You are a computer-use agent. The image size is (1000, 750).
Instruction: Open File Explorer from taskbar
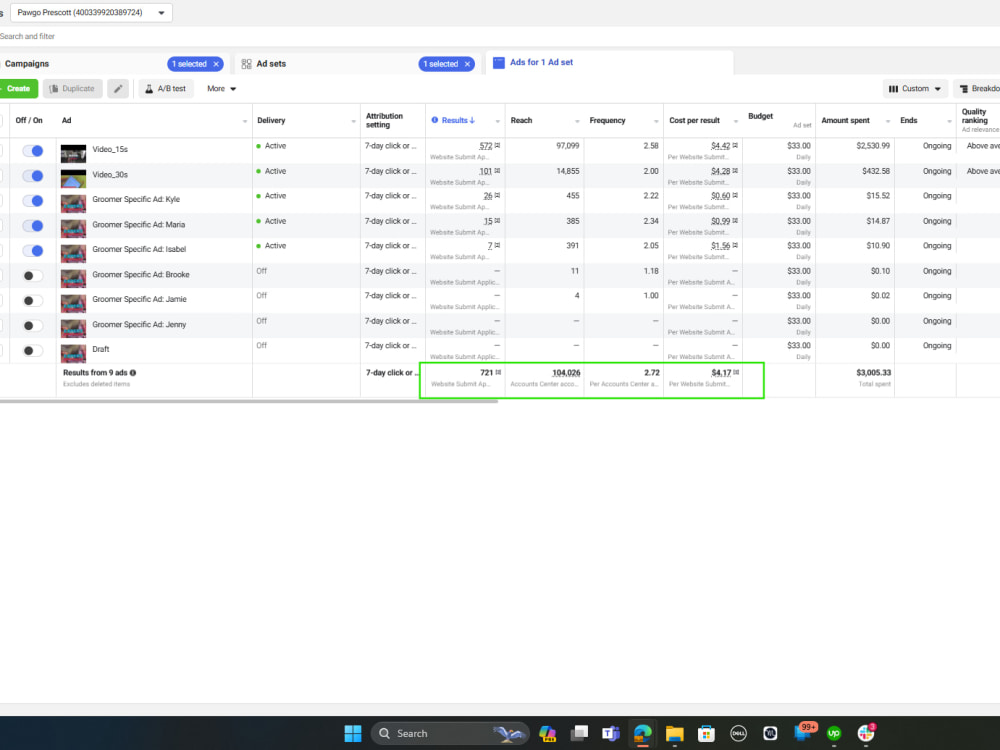675,733
